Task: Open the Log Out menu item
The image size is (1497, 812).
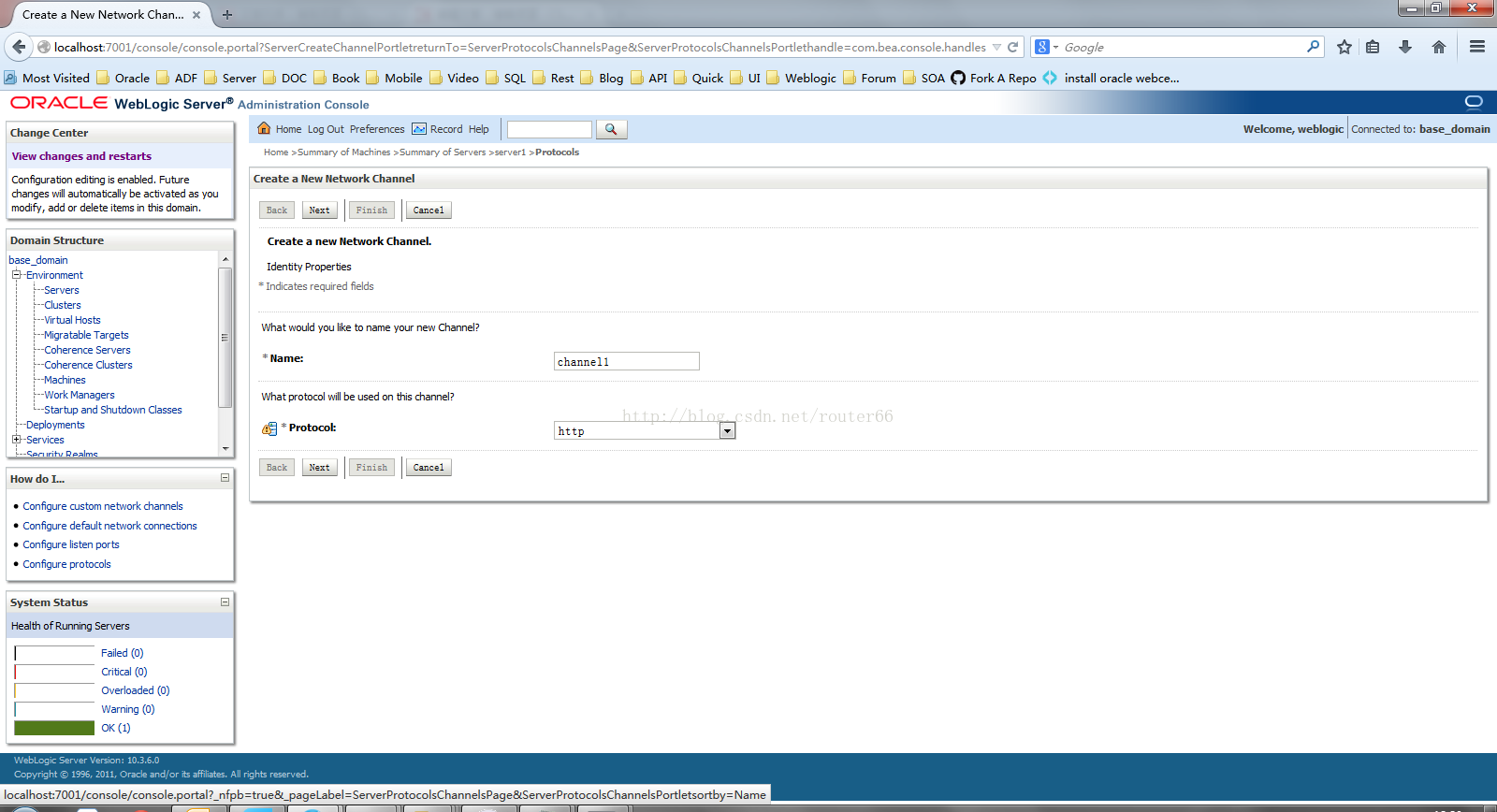Action: pyautogui.click(x=326, y=129)
